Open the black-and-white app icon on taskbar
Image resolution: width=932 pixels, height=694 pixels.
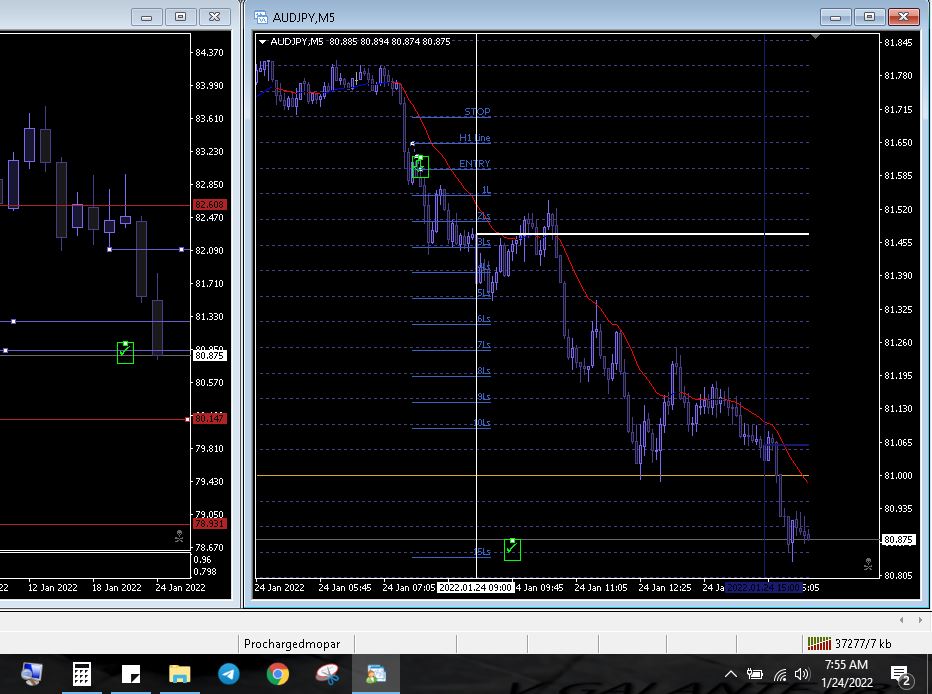(131, 674)
